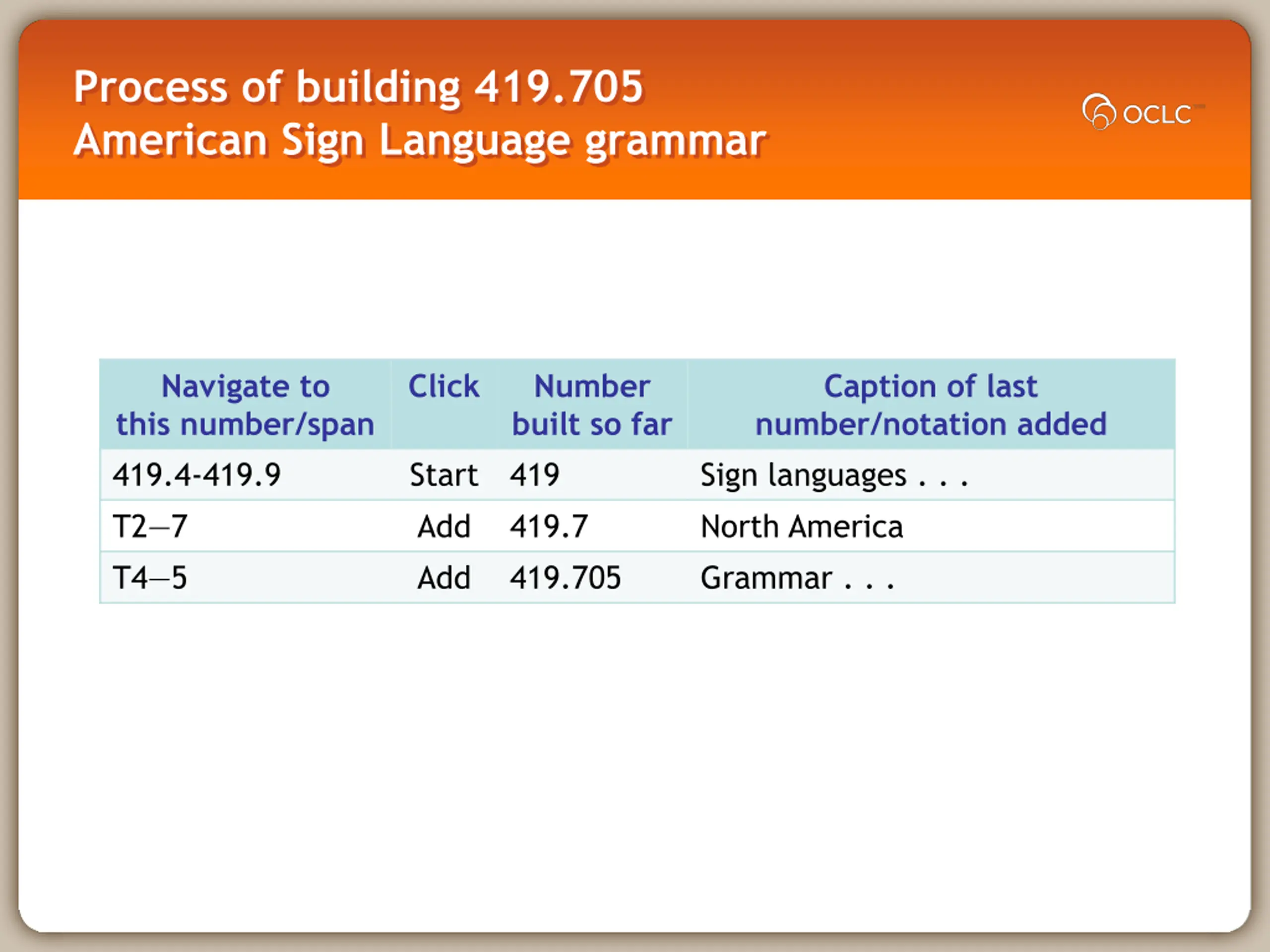Click the '419.7' number cell
Viewport: 1270px width, 952px height.
click(x=548, y=526)
